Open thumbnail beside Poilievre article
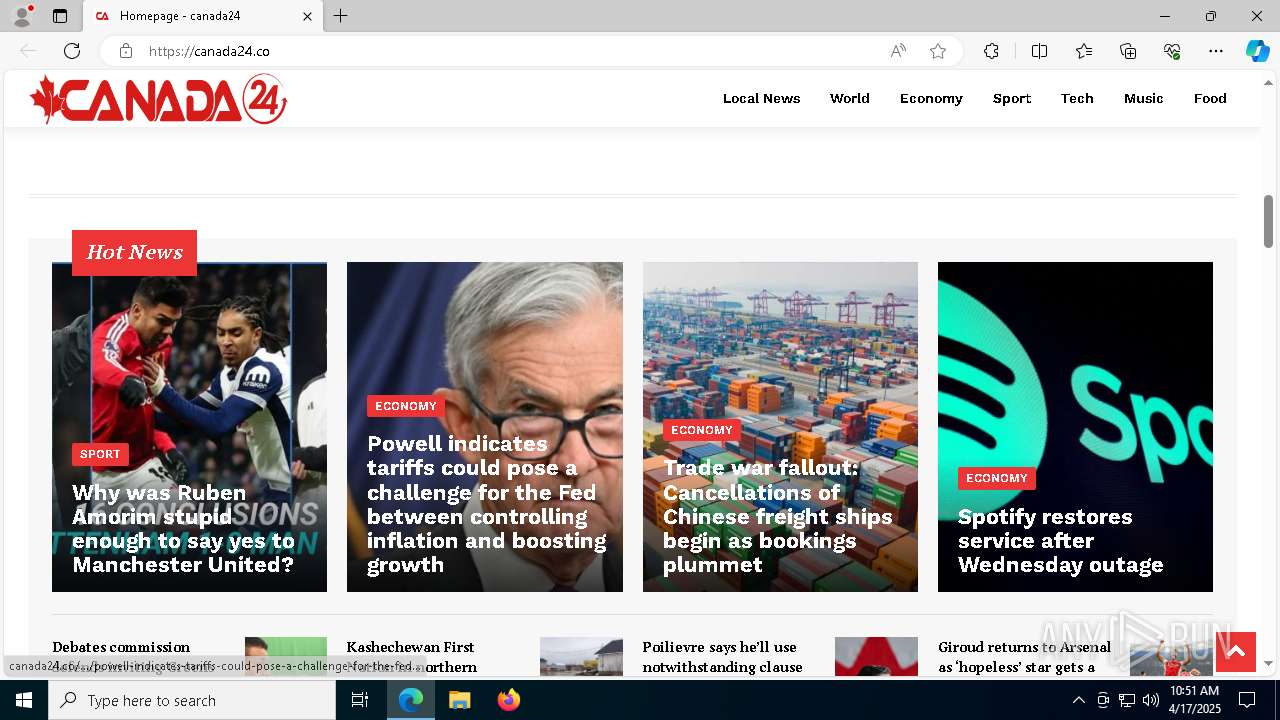The height and width of the screenshot is (720, 1280). (x=876, y=657)
